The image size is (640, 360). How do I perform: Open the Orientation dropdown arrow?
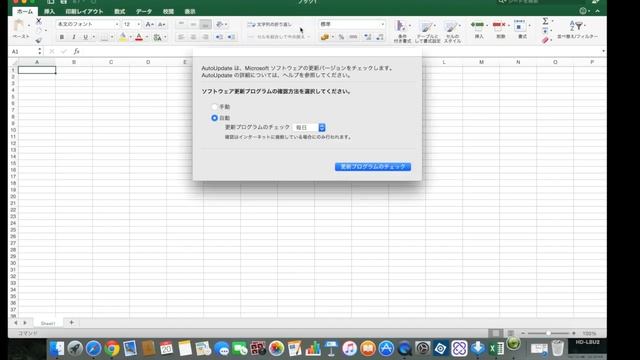click(x=226, y=24)
